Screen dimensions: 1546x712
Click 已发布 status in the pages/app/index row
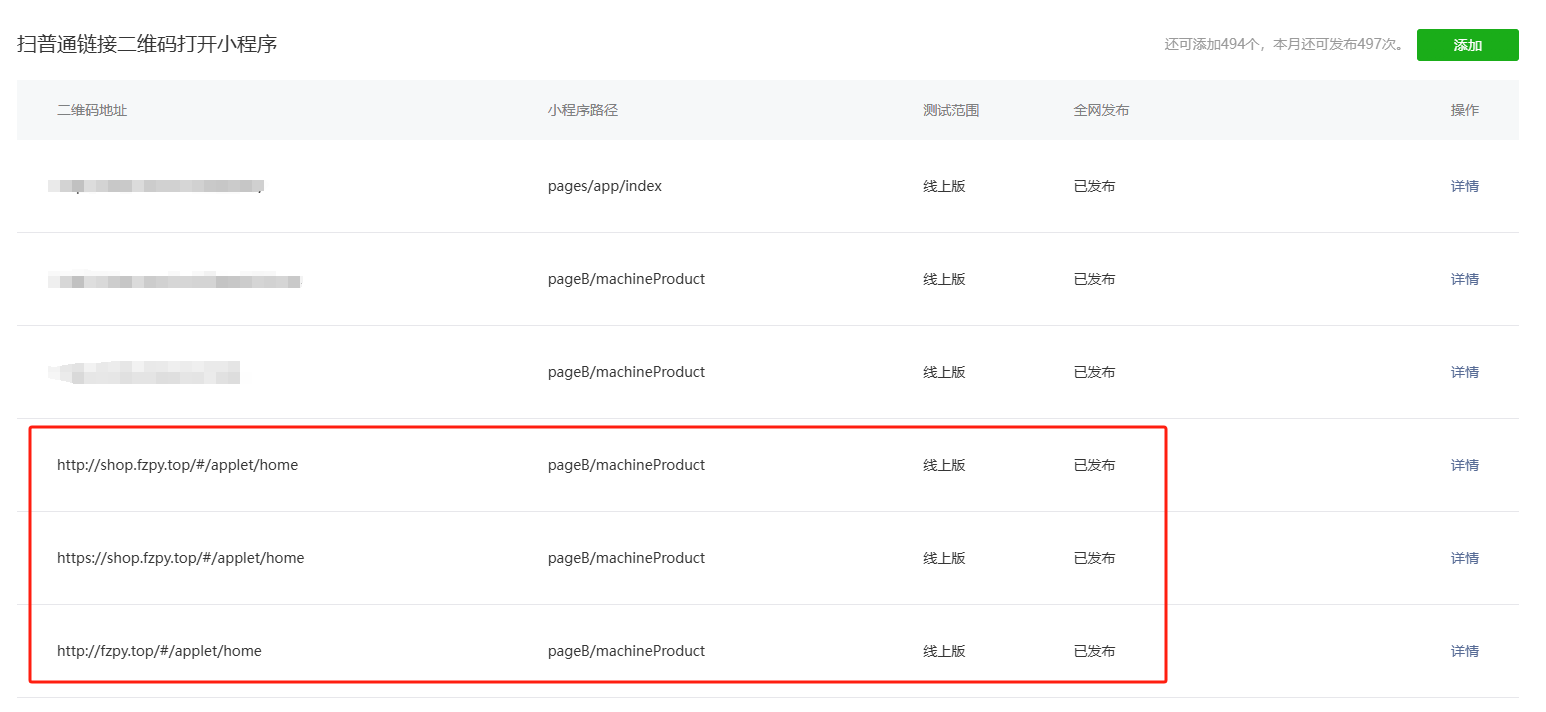tap(1094, 186)
